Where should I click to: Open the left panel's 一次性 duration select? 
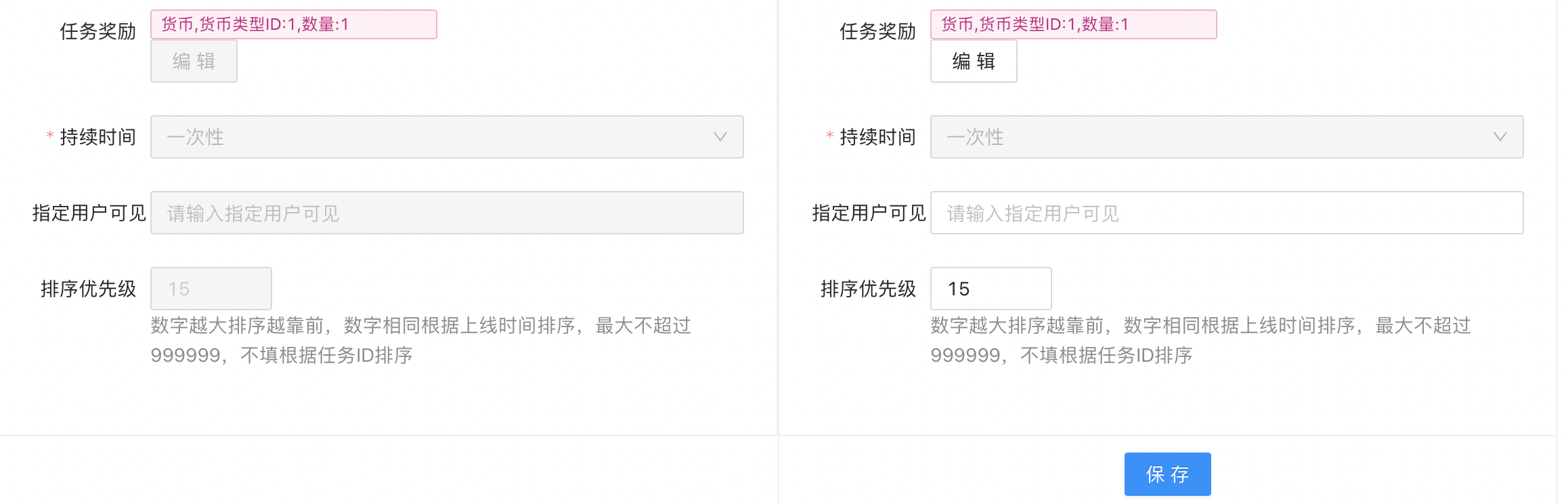[x=433, y=137]
